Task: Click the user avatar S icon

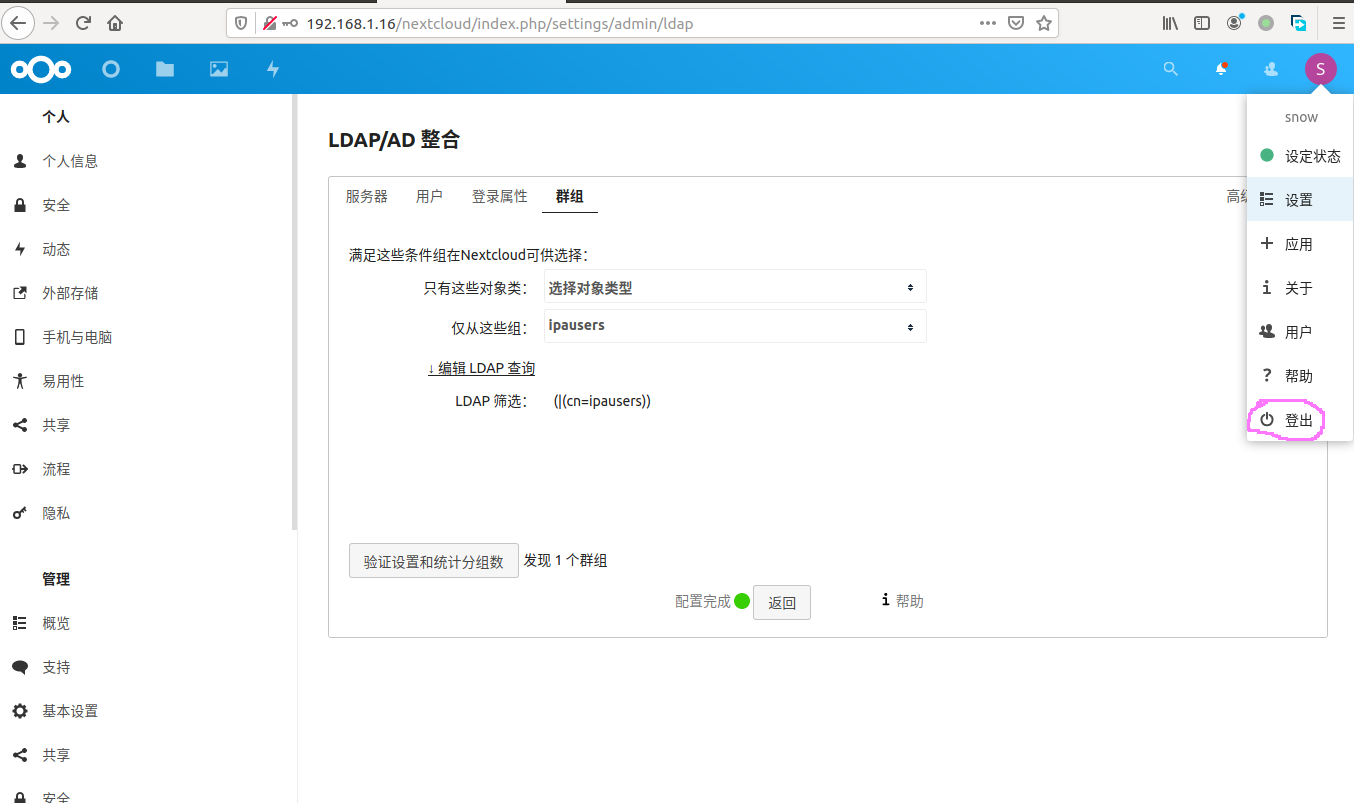Action: (1320, 69)
